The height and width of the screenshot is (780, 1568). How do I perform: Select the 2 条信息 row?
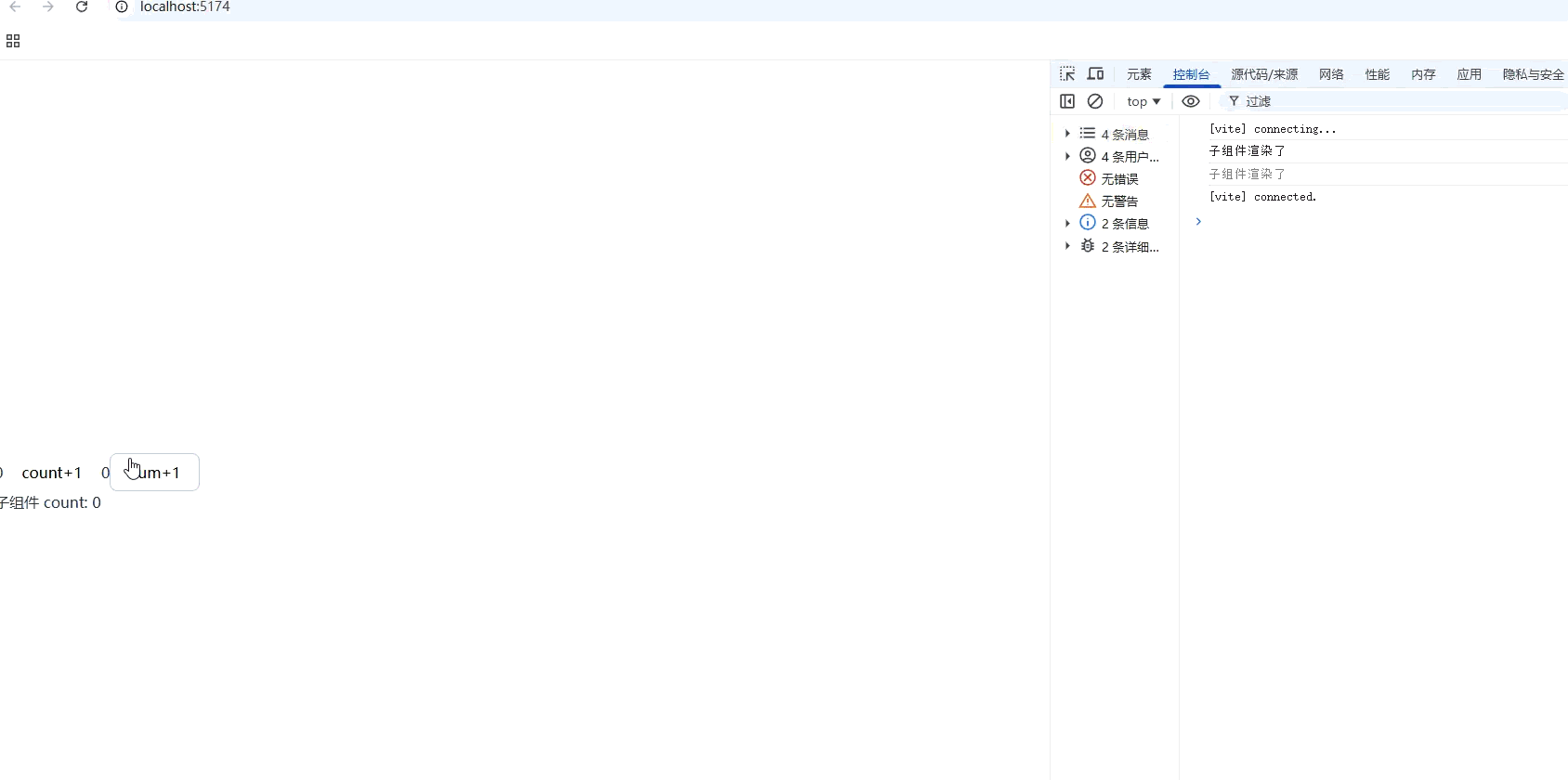pyautogui.click(x=1115, y=223)
